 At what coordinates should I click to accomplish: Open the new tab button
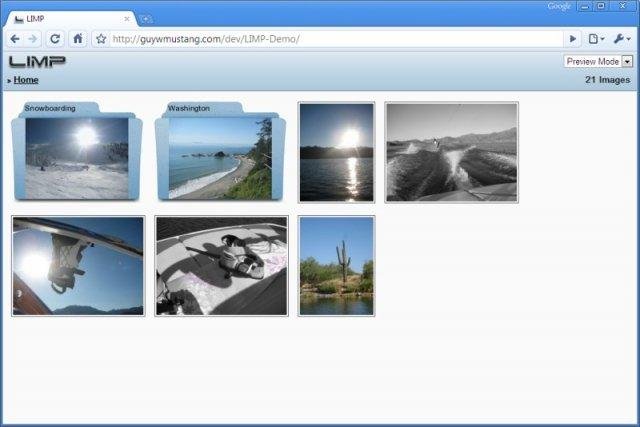click(146, 19)
